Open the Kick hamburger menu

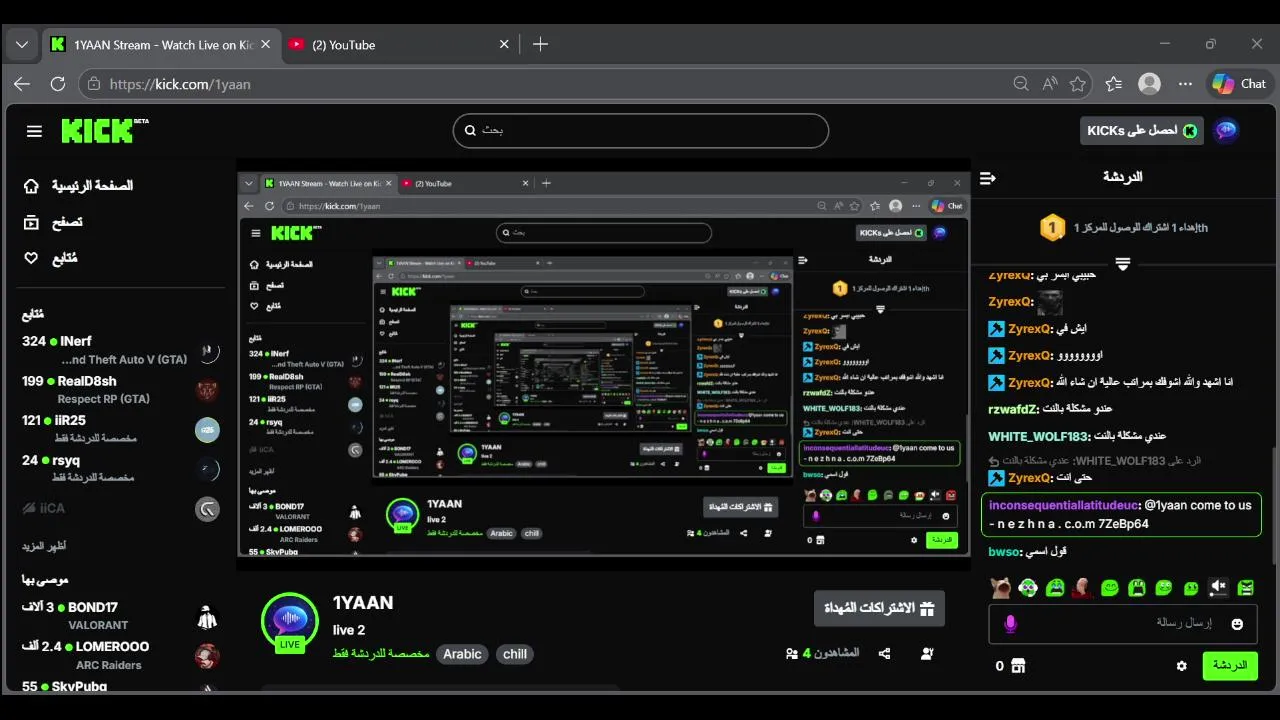pos(34,131)
